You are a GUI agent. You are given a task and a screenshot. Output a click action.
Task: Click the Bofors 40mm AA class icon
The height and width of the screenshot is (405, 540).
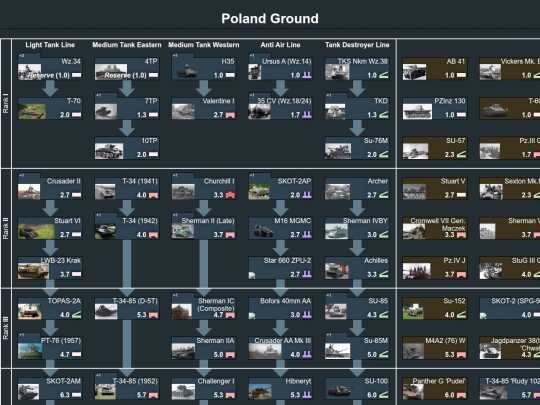tap(307, 315)
